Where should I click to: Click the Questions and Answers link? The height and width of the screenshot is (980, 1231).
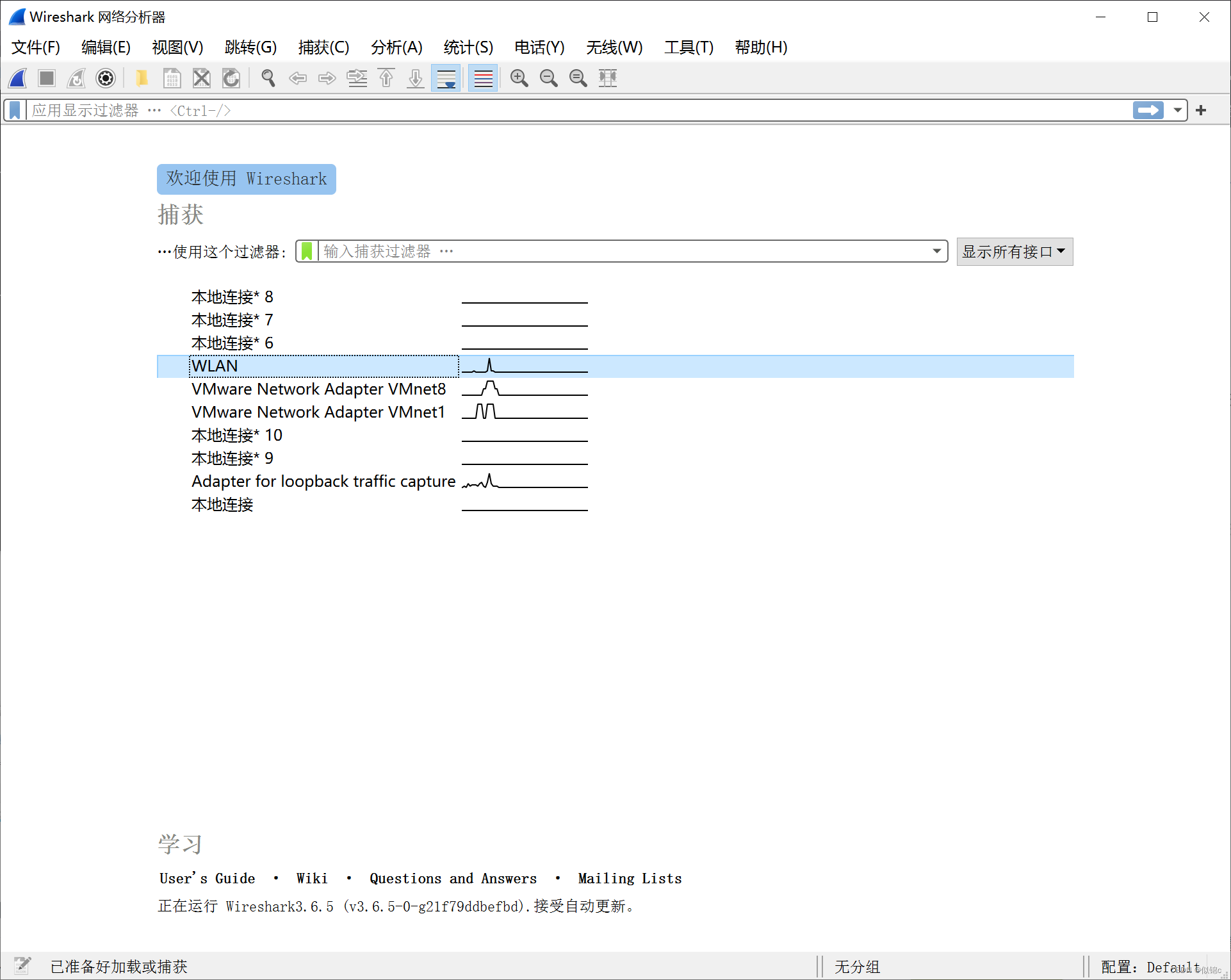point(453,878)
